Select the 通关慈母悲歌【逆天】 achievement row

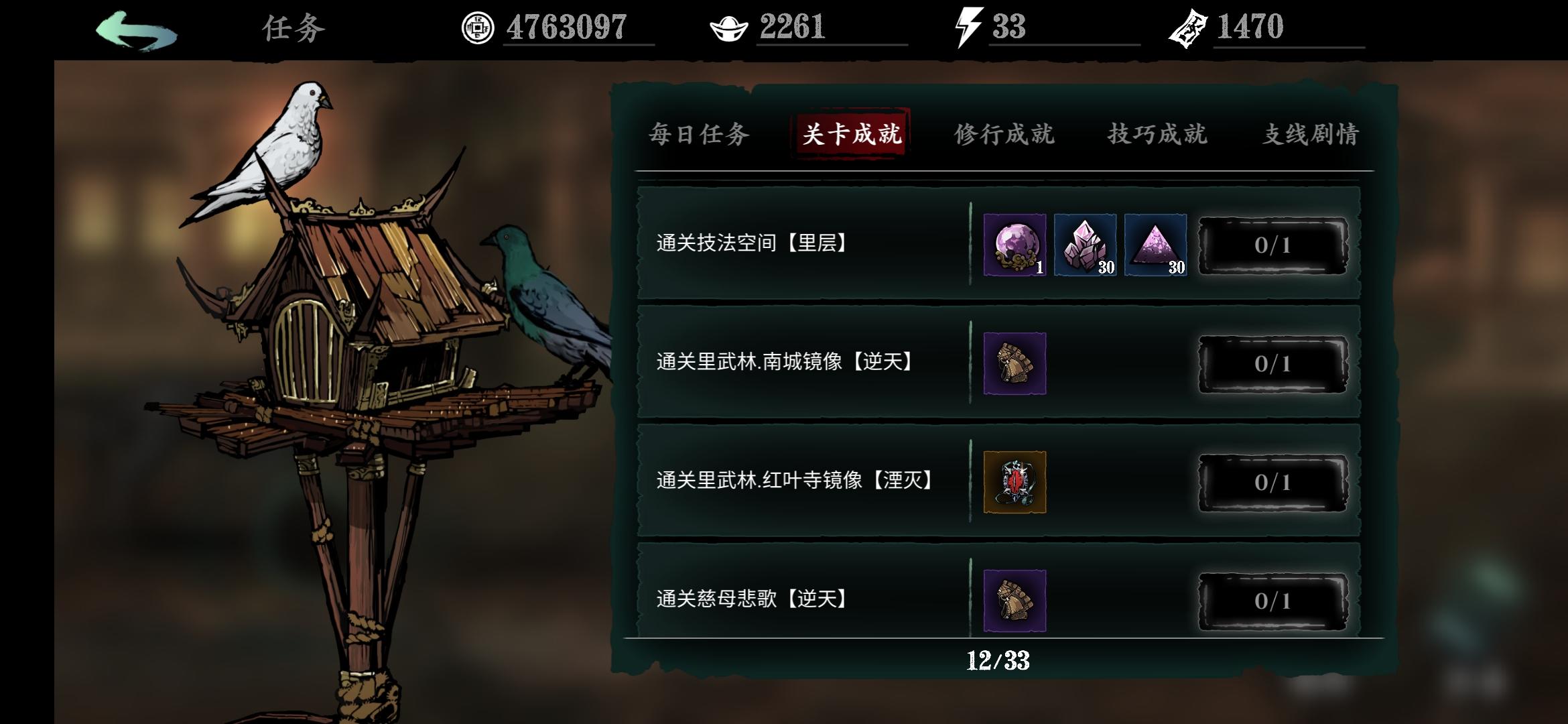(998, 591)
